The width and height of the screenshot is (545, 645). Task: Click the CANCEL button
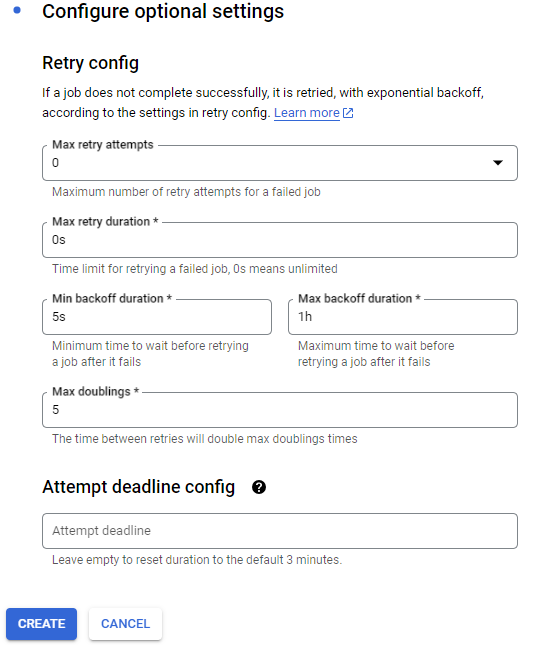tap(125, 624)
